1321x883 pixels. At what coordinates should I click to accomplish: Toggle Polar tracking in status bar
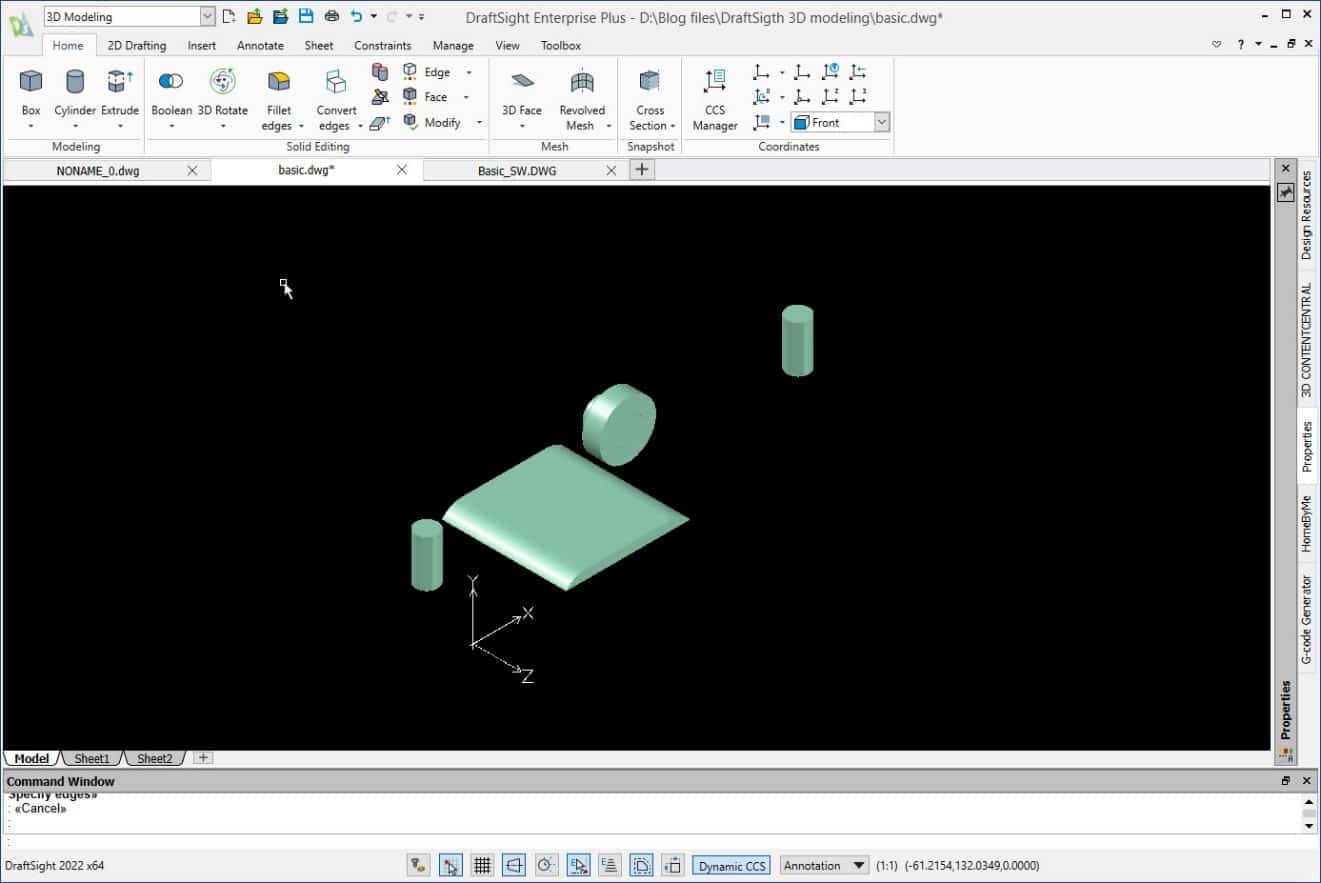(546, 865)
